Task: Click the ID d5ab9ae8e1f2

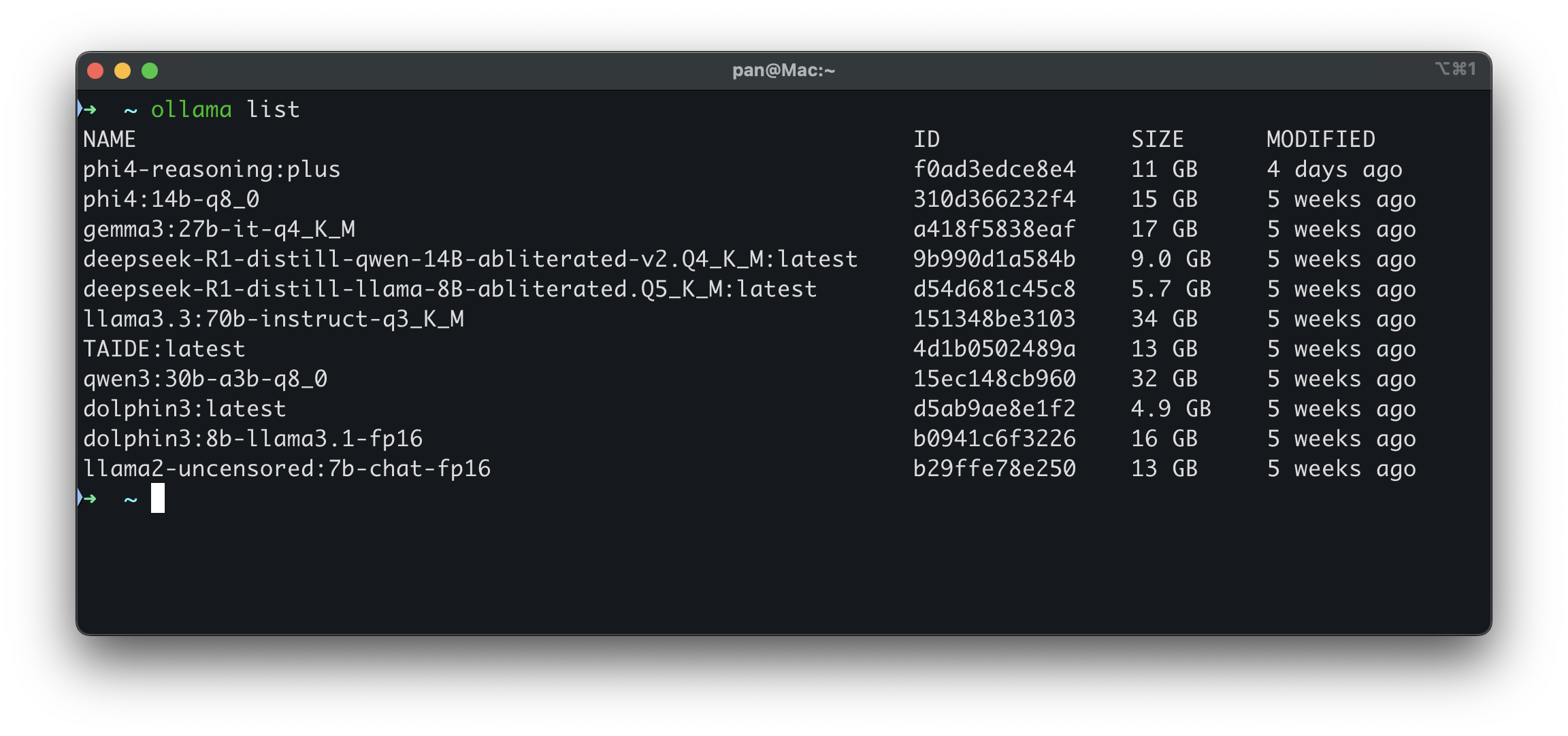Action: (994, 409)
